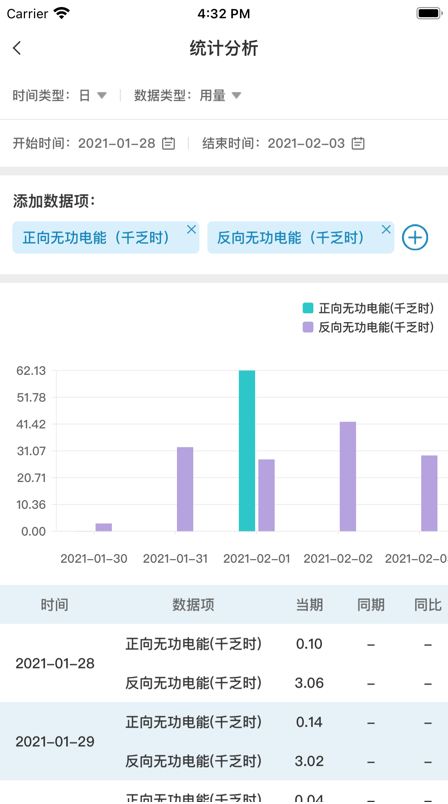The width and height of the screenshot is (448, 804).
Task: Select the 2021-01-29 table row date
Action: click(55, 742)
